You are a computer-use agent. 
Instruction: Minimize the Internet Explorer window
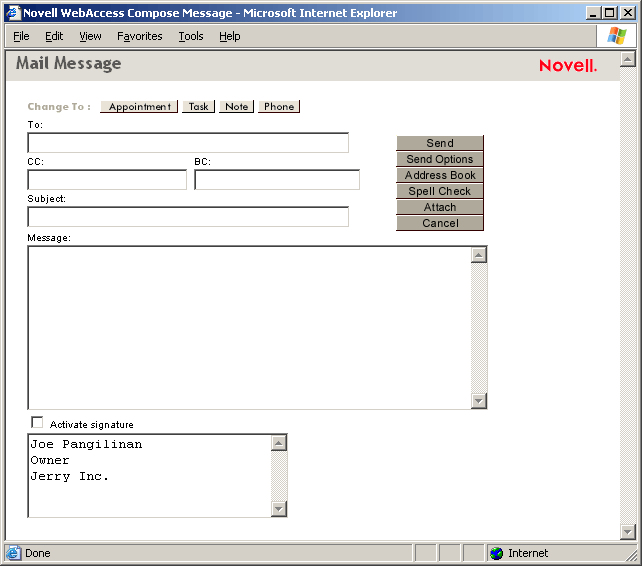click(x=593, y=13)
